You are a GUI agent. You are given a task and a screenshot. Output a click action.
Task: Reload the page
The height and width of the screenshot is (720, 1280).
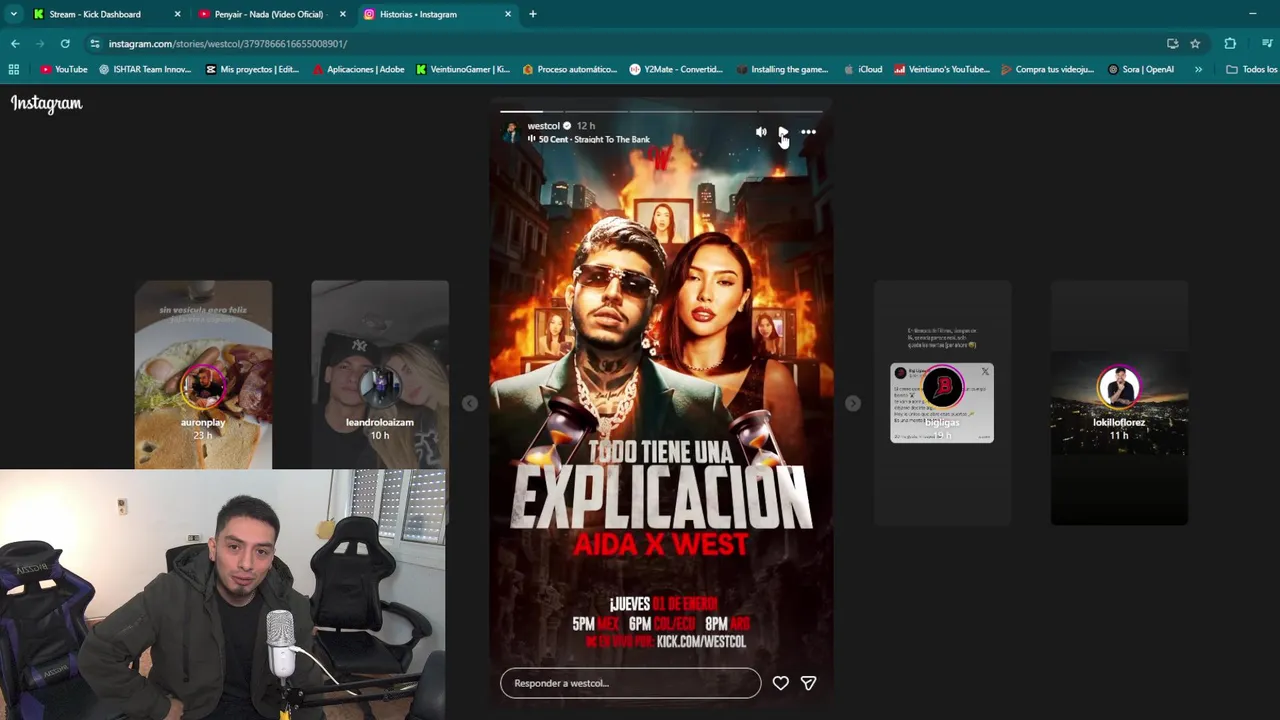pyautogui.click(x=65, y=44)
